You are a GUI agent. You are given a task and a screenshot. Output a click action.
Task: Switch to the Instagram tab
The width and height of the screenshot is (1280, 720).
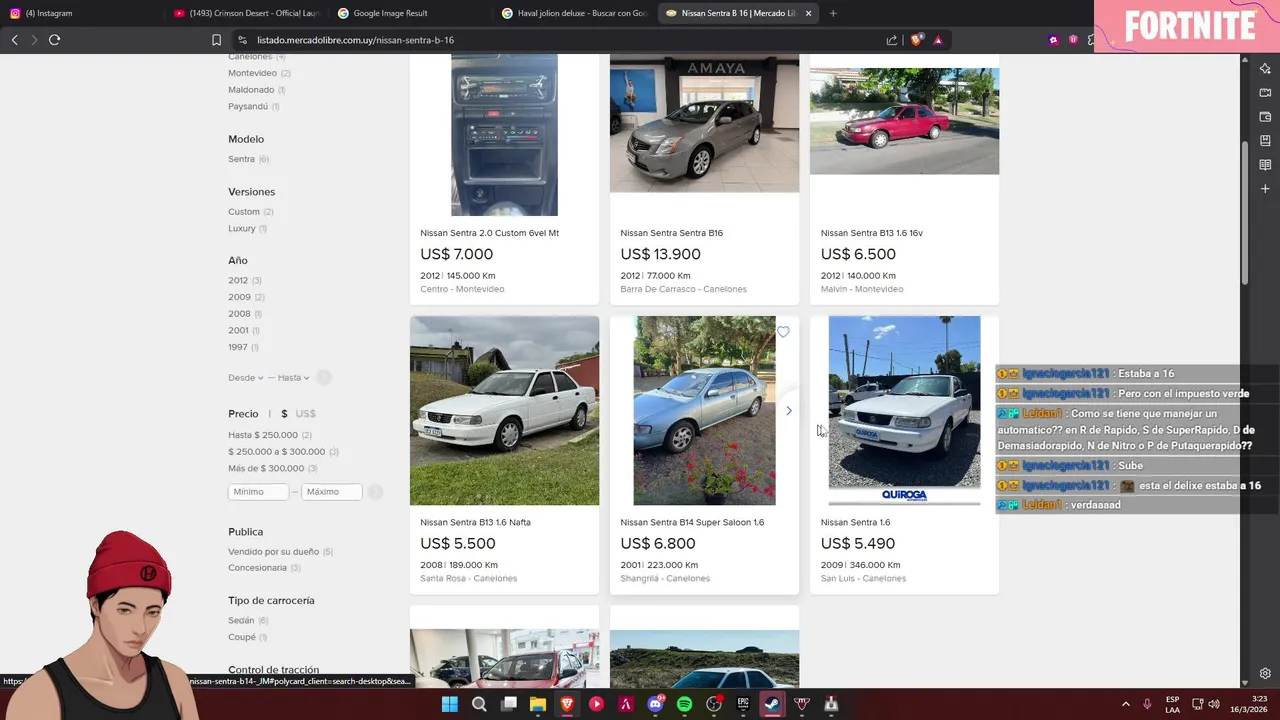point(80,13)
